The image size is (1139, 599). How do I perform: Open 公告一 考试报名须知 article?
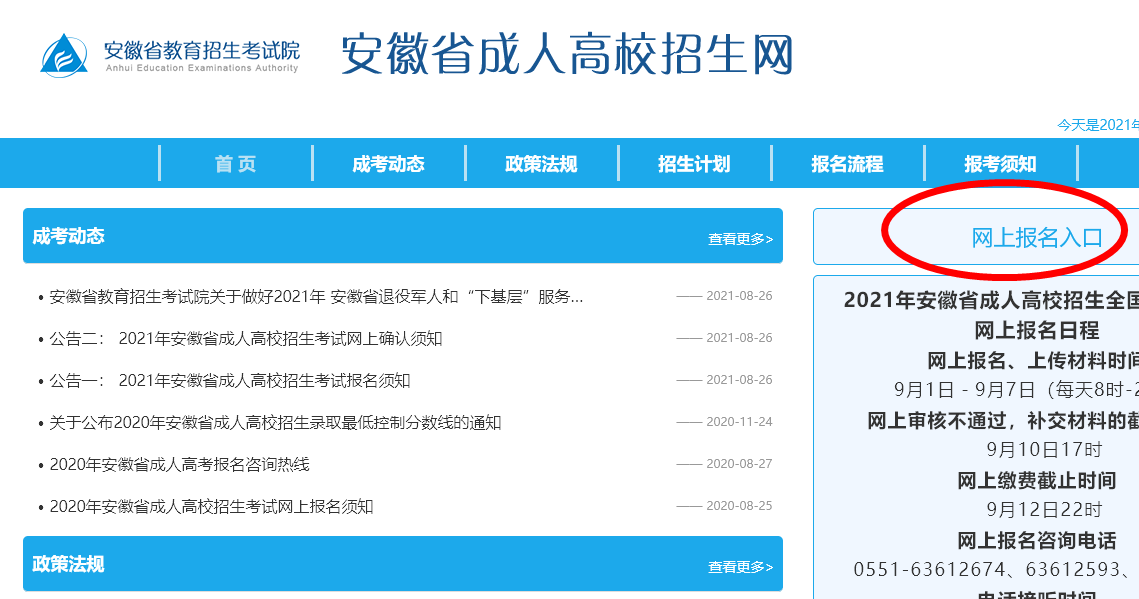point(230,381)
